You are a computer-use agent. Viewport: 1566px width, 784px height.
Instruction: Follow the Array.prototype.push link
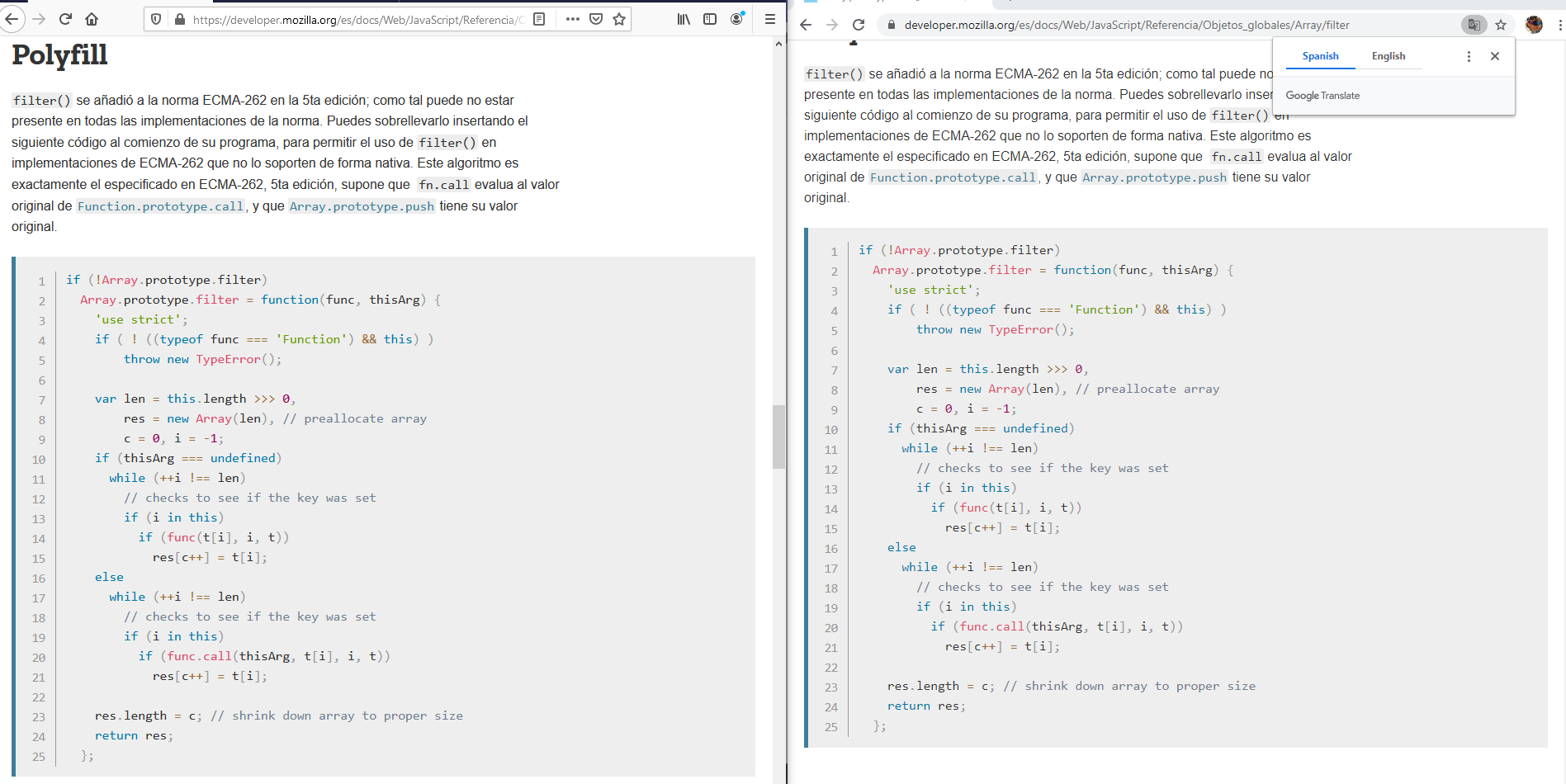pyautogui.click(x=362, y=206)
